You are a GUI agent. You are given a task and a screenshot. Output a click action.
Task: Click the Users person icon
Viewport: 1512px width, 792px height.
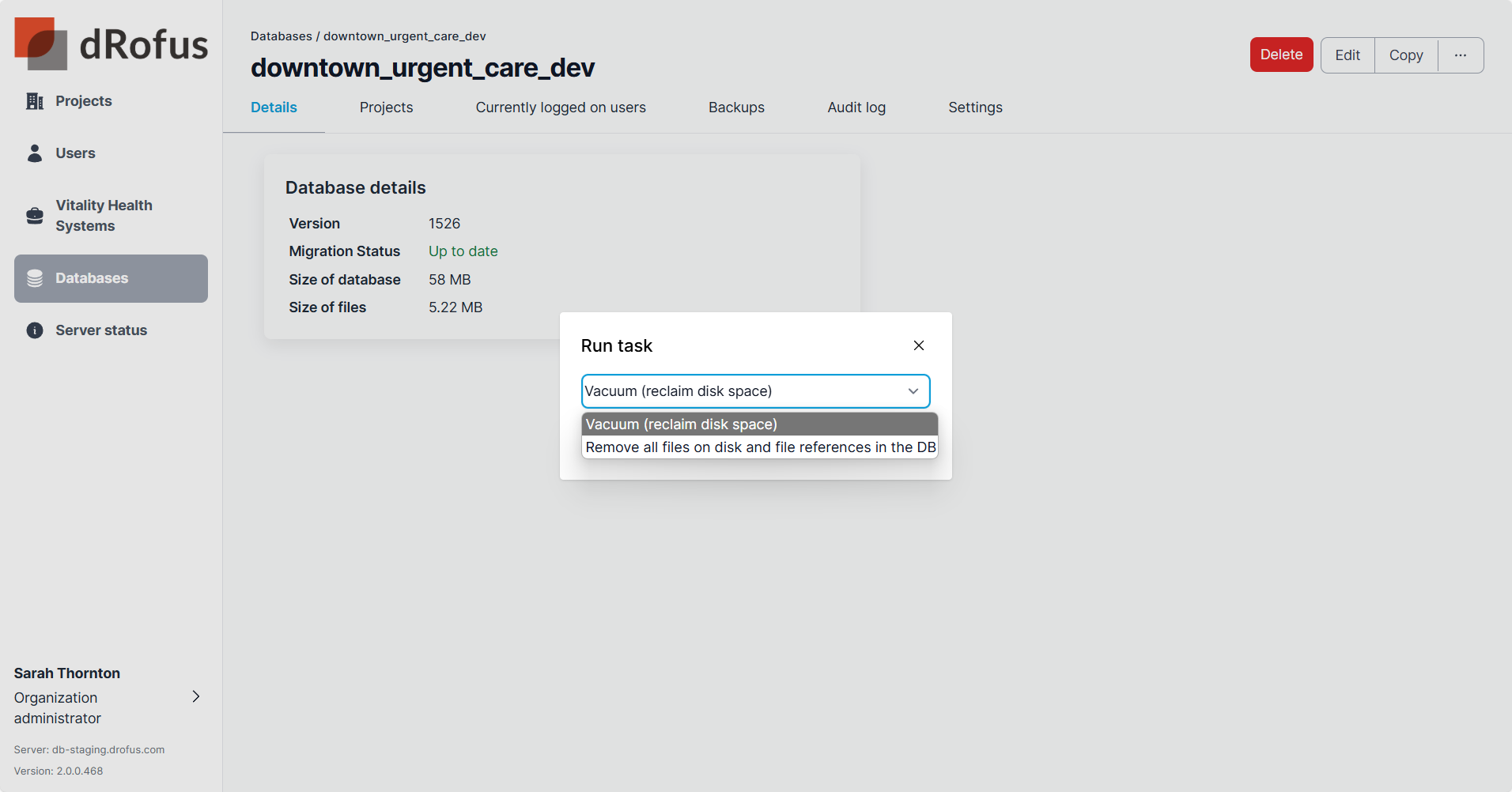(35, 153)
